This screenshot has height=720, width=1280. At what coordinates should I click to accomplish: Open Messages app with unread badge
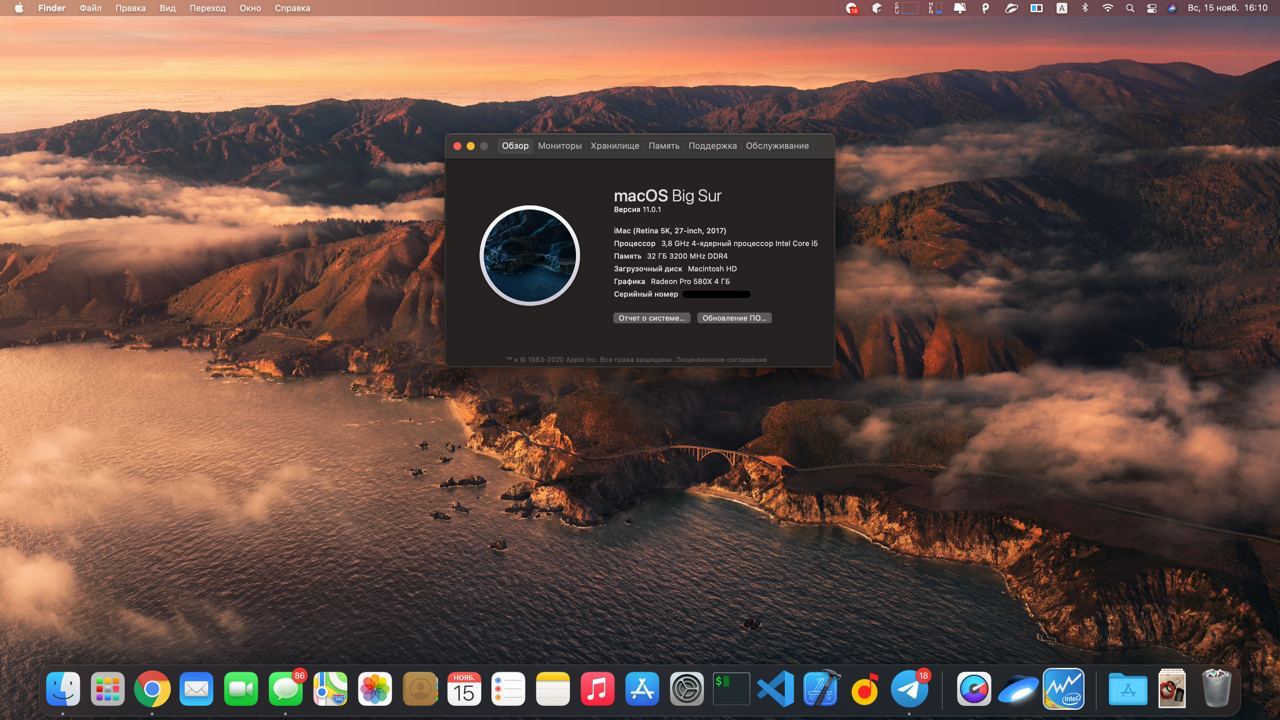pos(286,689)
